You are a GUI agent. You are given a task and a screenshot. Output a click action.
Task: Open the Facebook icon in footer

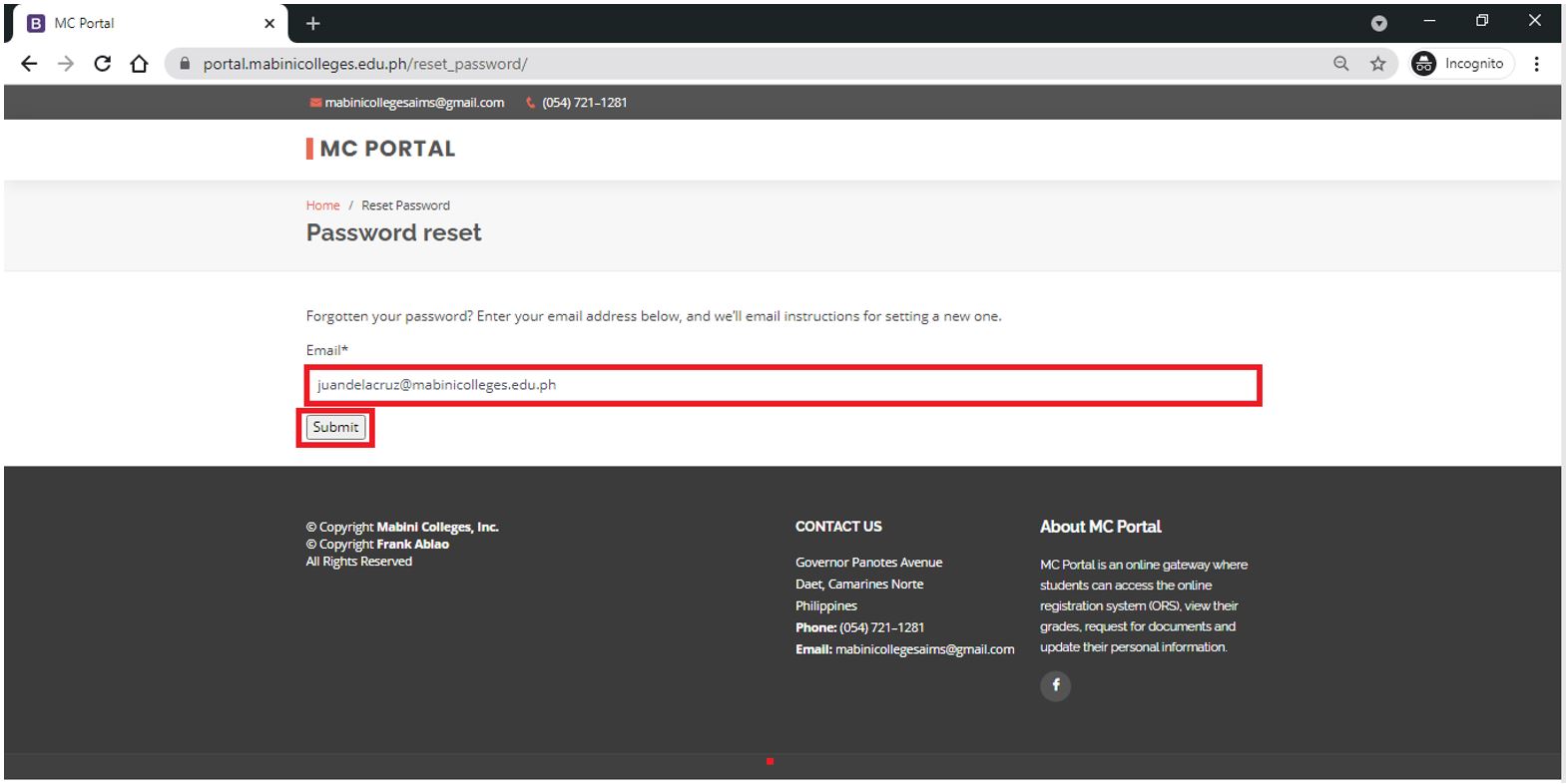[1055, 685]
